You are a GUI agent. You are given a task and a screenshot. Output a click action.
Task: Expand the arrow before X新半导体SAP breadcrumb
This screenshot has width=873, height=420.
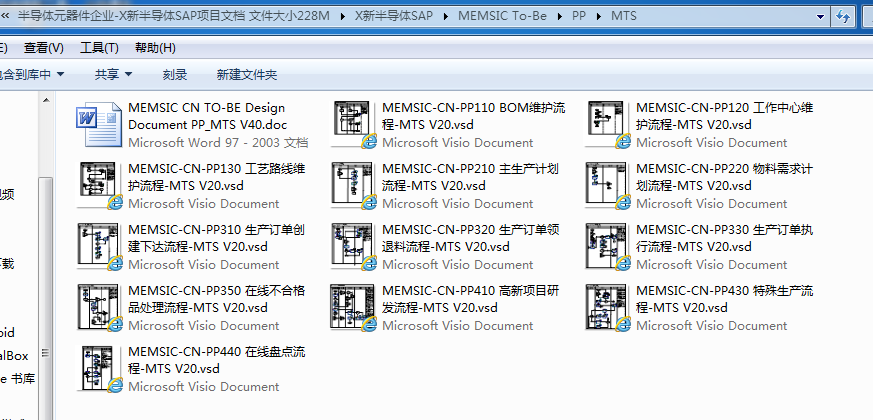click(x=342, y=16)
